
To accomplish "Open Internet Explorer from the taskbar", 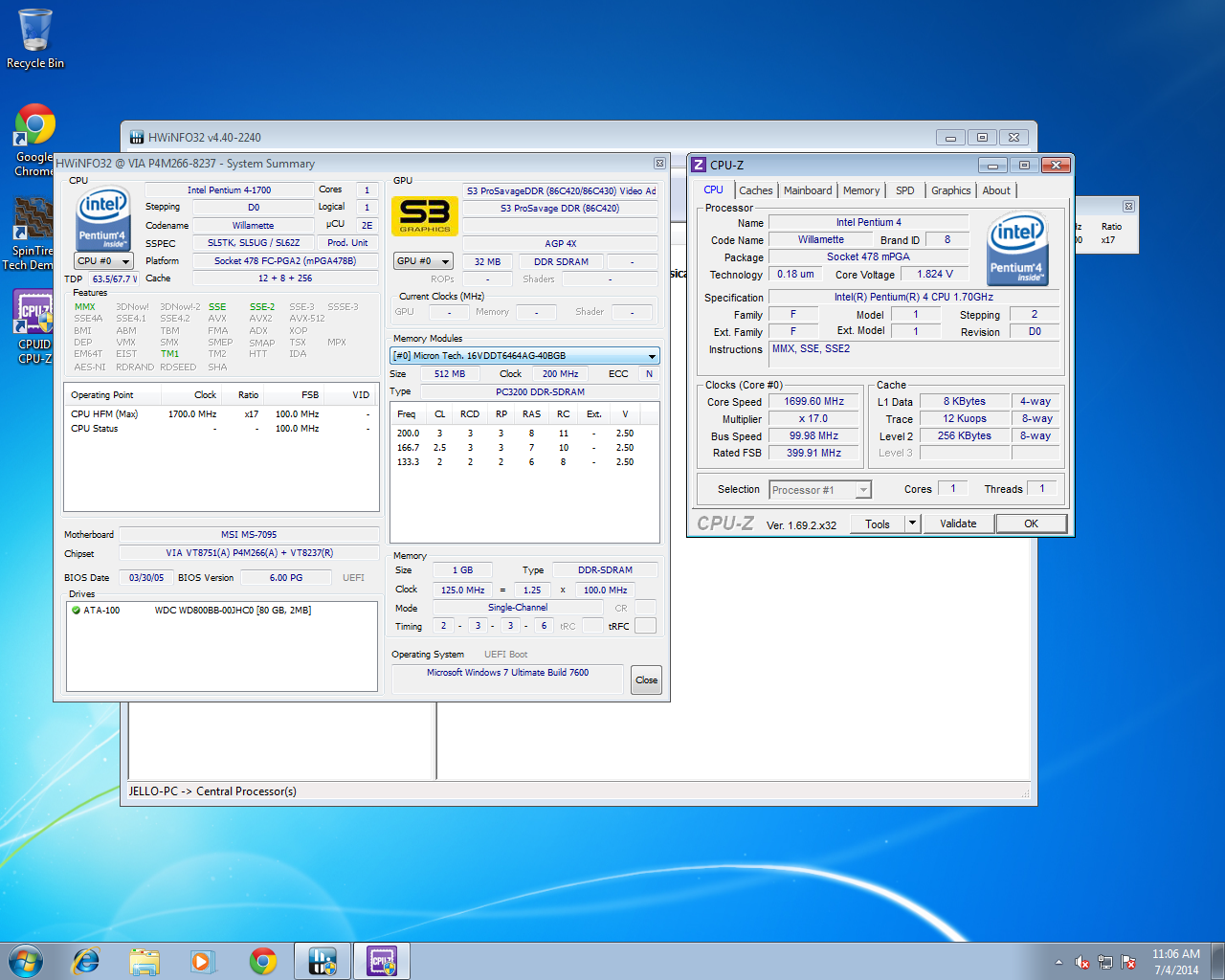I will [86, 961].
